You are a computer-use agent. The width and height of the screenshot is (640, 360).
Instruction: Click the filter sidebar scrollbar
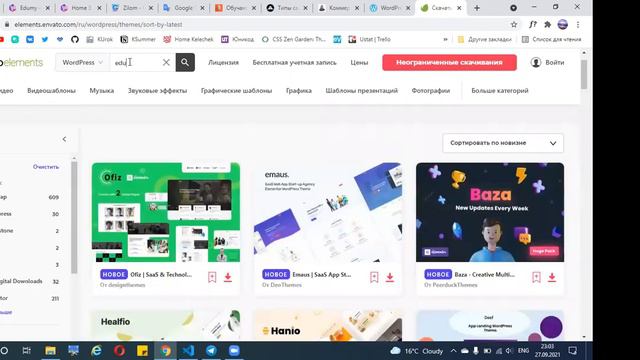pyautogui.click(x=74, y=217)
